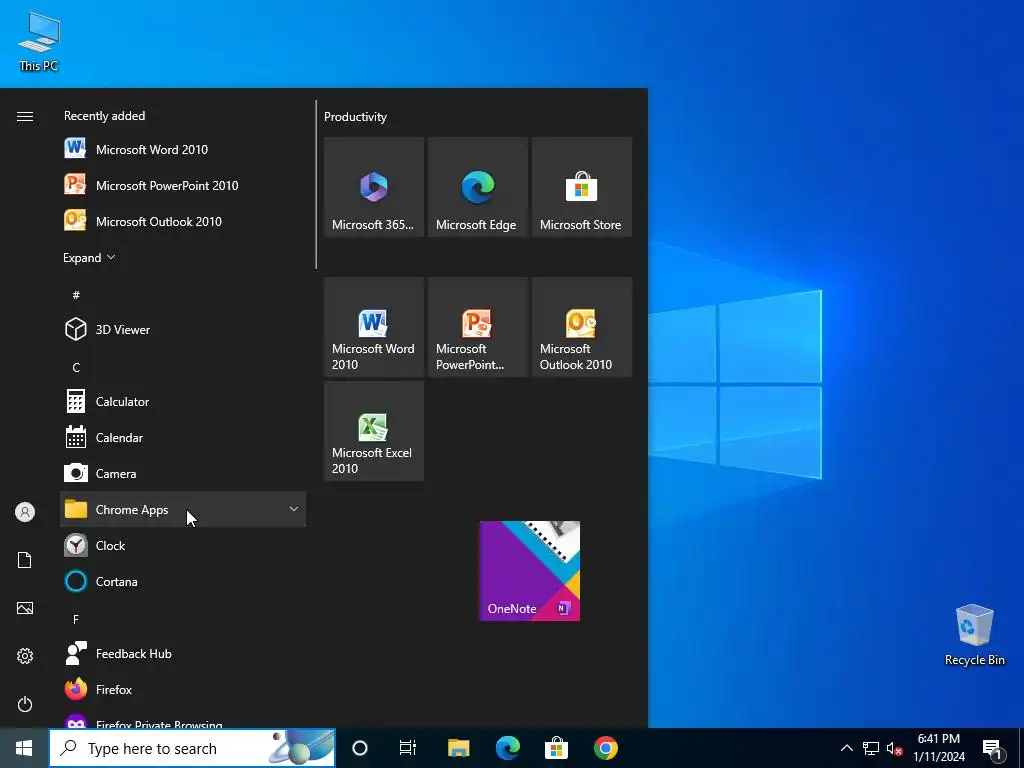
Task: Open the Clock app
Action: [x=183, y=545]
